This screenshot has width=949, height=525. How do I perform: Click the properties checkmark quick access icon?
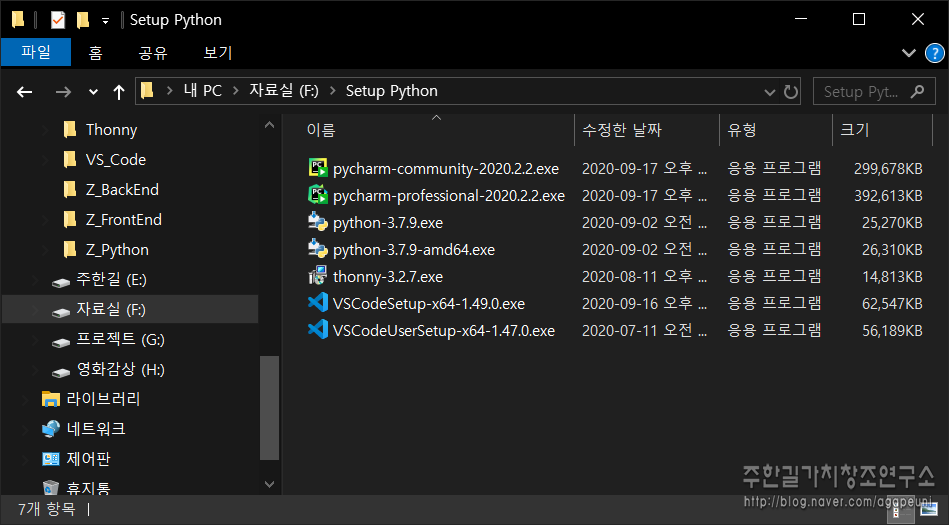(57, 20)
